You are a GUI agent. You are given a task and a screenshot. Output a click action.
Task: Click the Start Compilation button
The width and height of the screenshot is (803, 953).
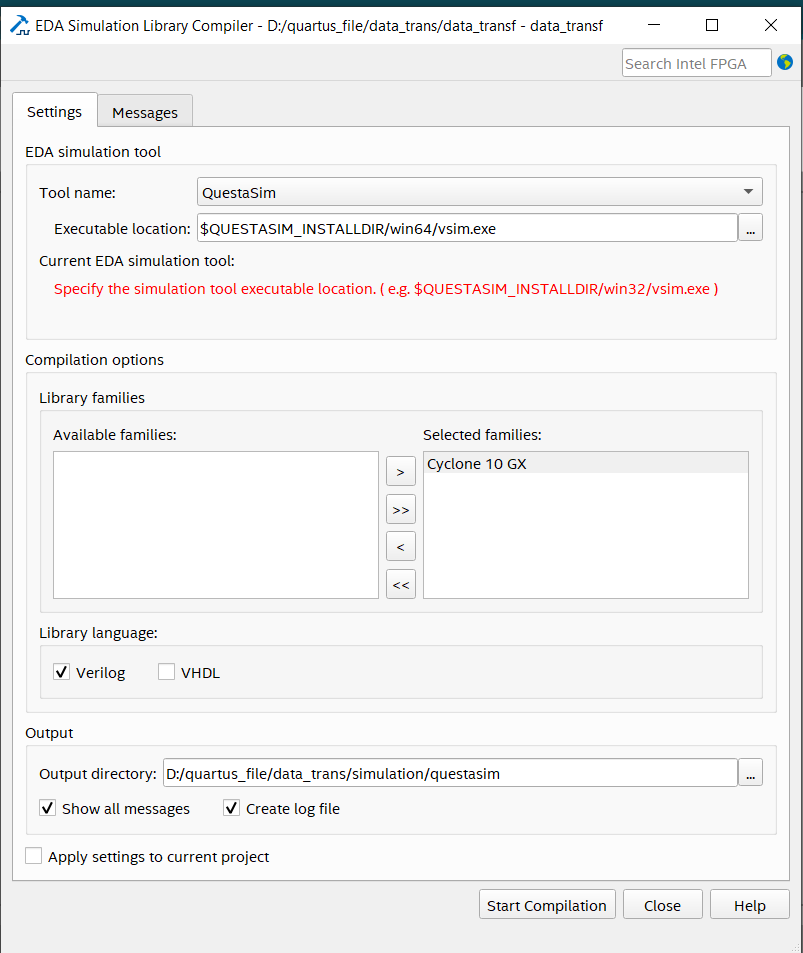click(x=546, y=905)
